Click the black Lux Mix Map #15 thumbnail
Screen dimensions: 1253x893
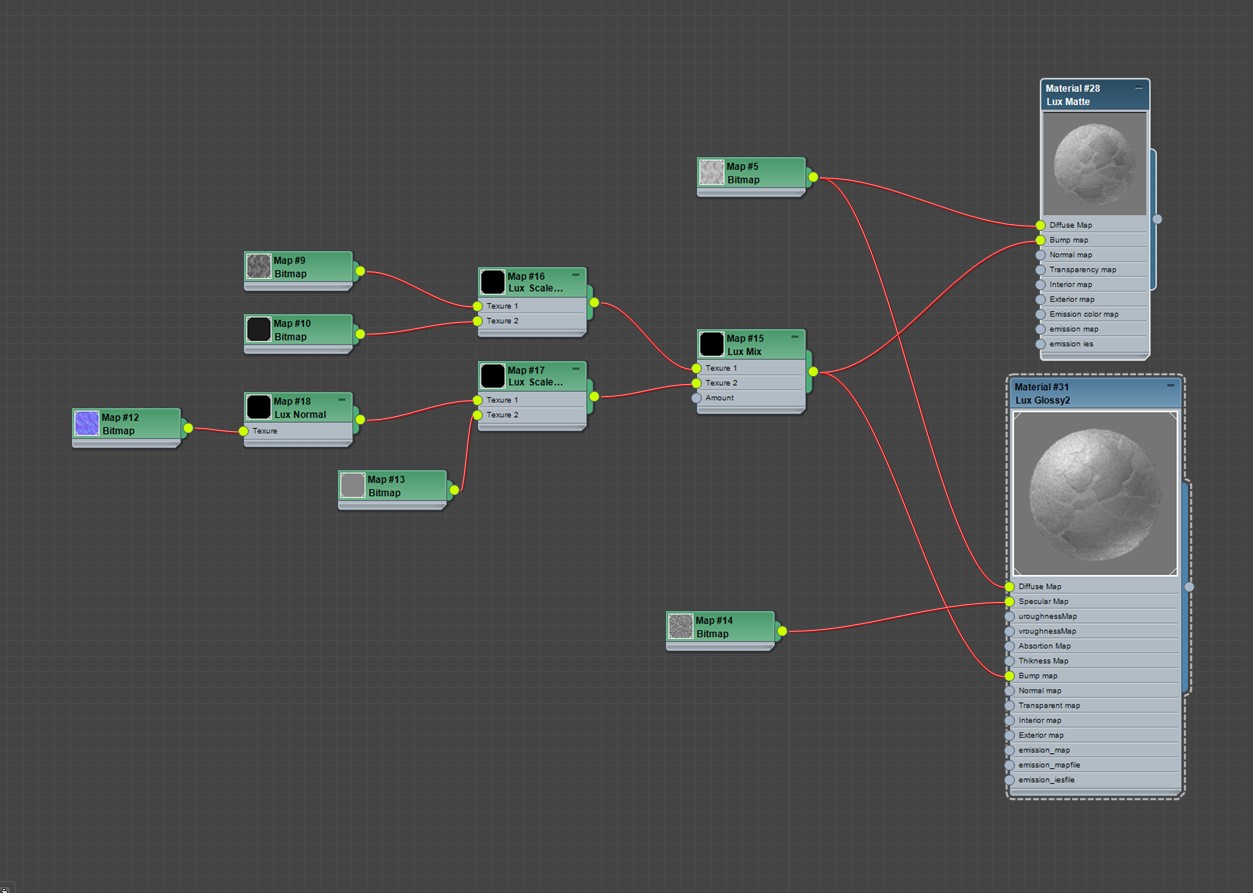point(712,345)
